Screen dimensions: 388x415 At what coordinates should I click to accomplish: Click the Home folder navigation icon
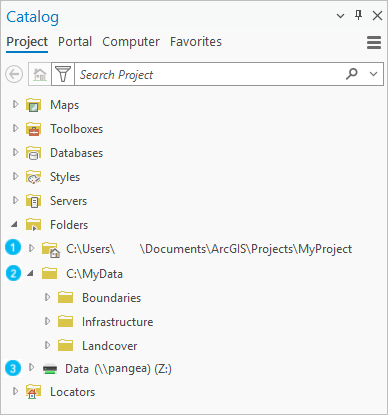coord(40,74)
